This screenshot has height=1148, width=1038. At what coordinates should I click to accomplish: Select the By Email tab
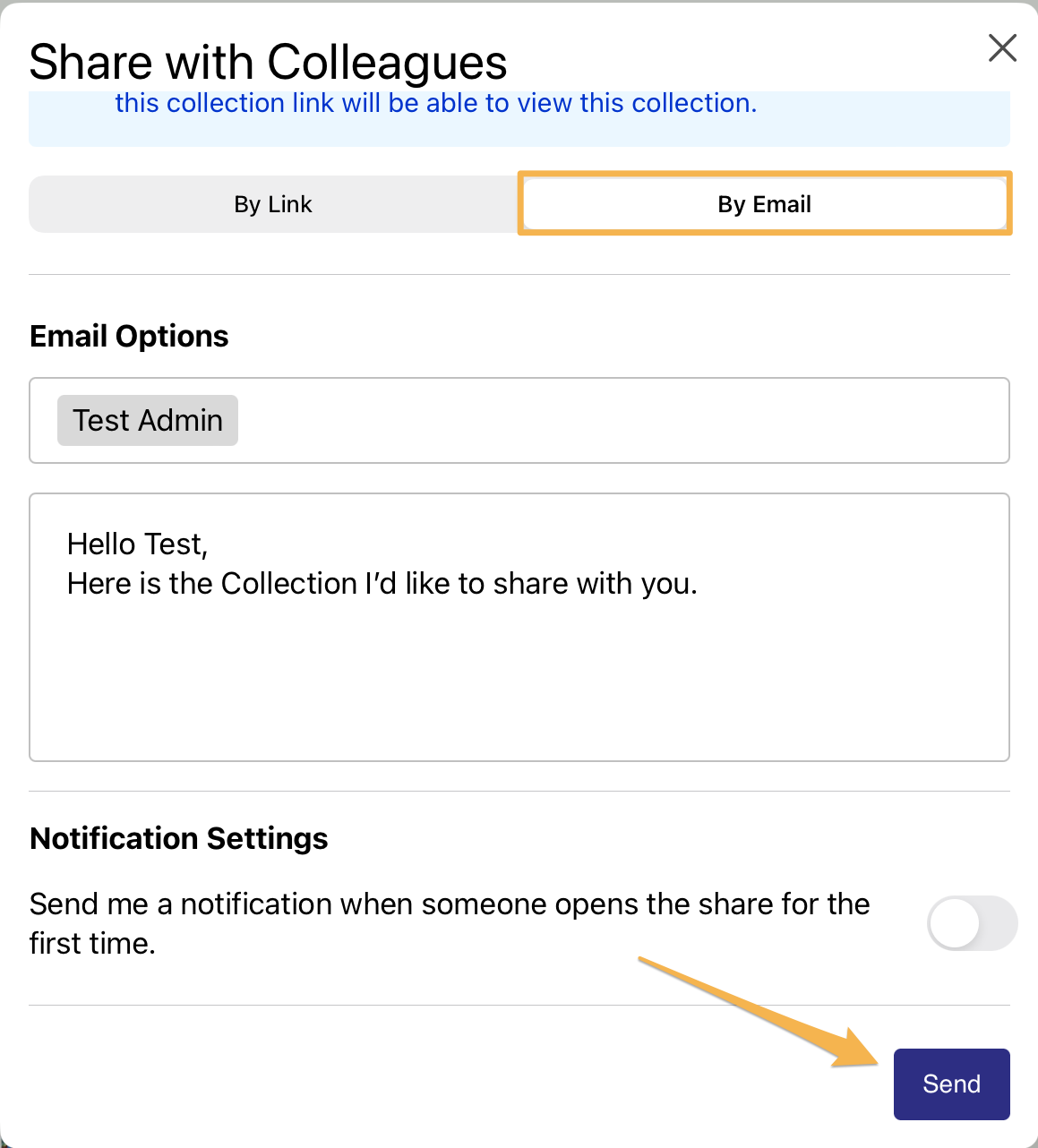[x=764, y=204]
